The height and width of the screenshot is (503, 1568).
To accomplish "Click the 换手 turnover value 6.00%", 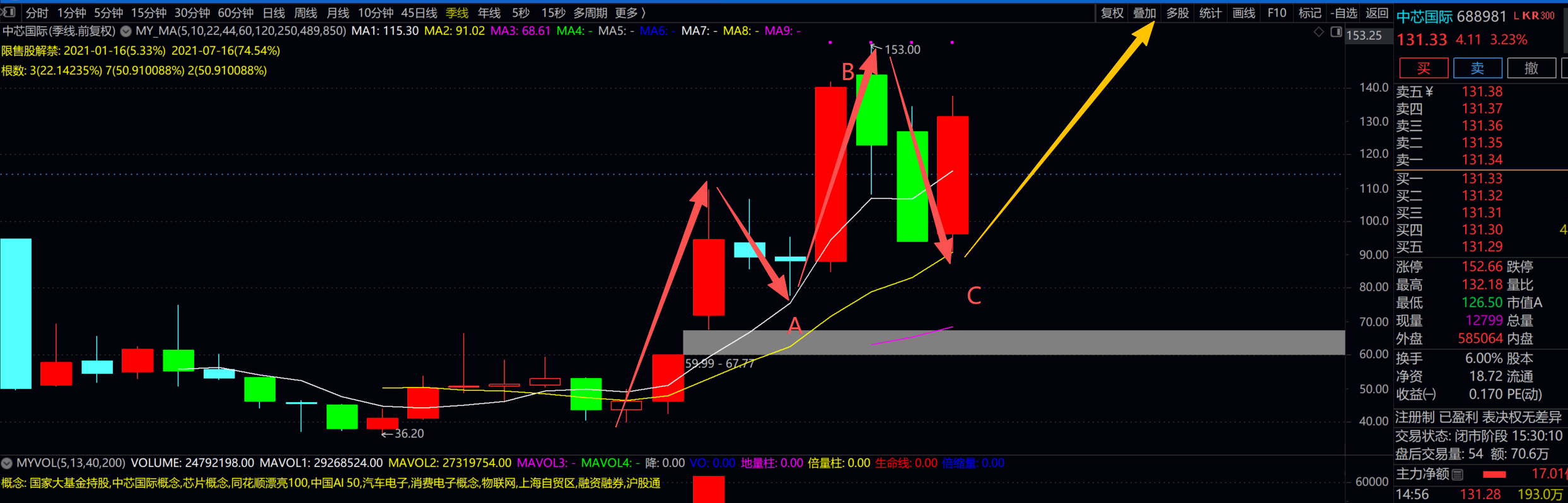I will pyautogui.click(x=1484, y=359).
